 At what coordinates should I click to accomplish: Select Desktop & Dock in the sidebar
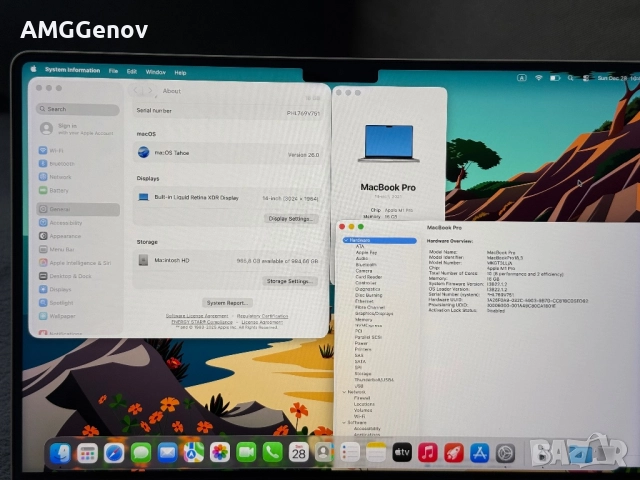[65, 276]
